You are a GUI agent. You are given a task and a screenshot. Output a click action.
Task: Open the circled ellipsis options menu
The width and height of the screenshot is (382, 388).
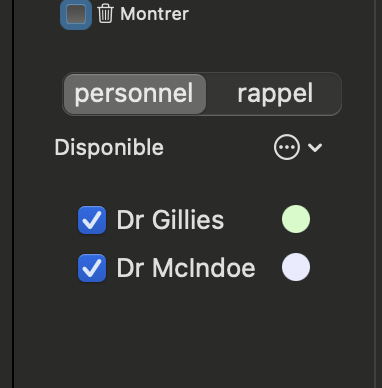287,147
